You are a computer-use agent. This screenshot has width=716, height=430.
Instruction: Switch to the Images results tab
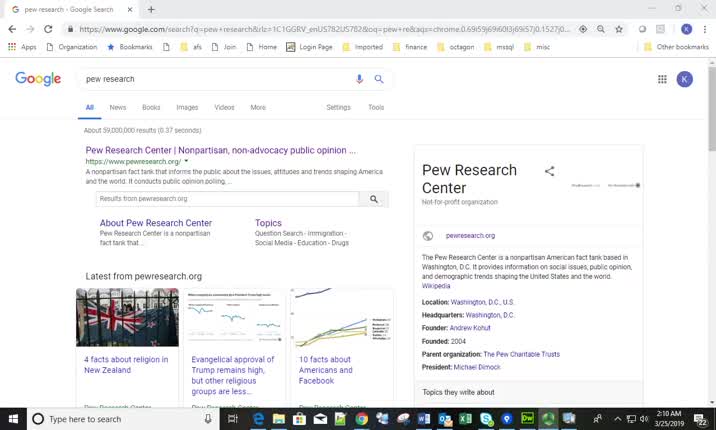[187, 107]
